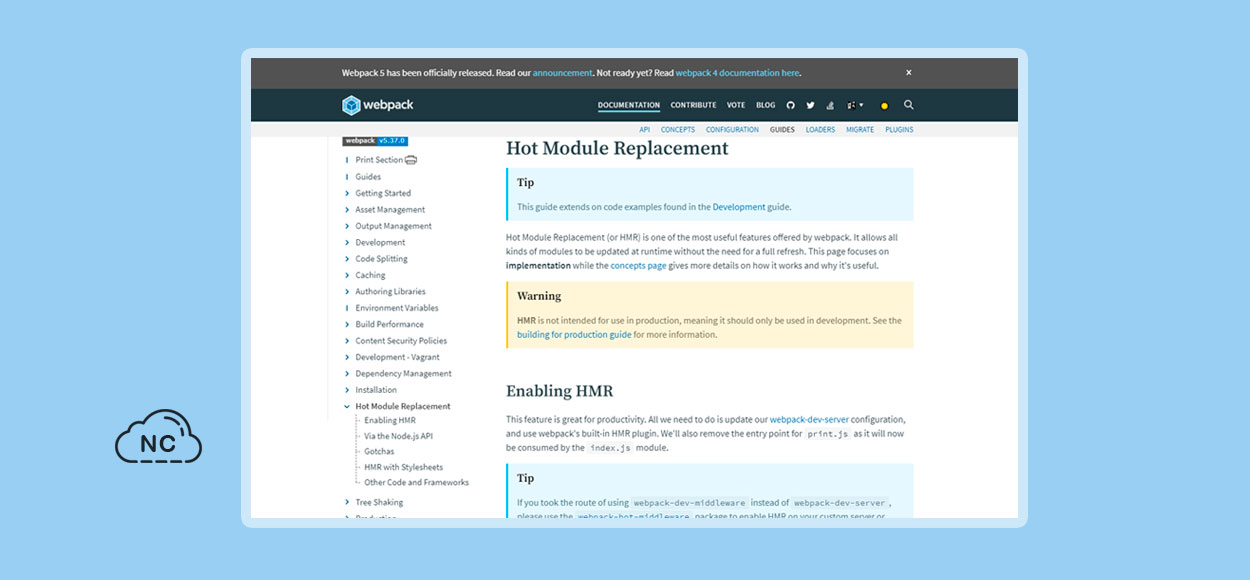Click the Hot Module Replacement heading
The width and height of the screenshot is (1250, 580).
tap(617, 148)
